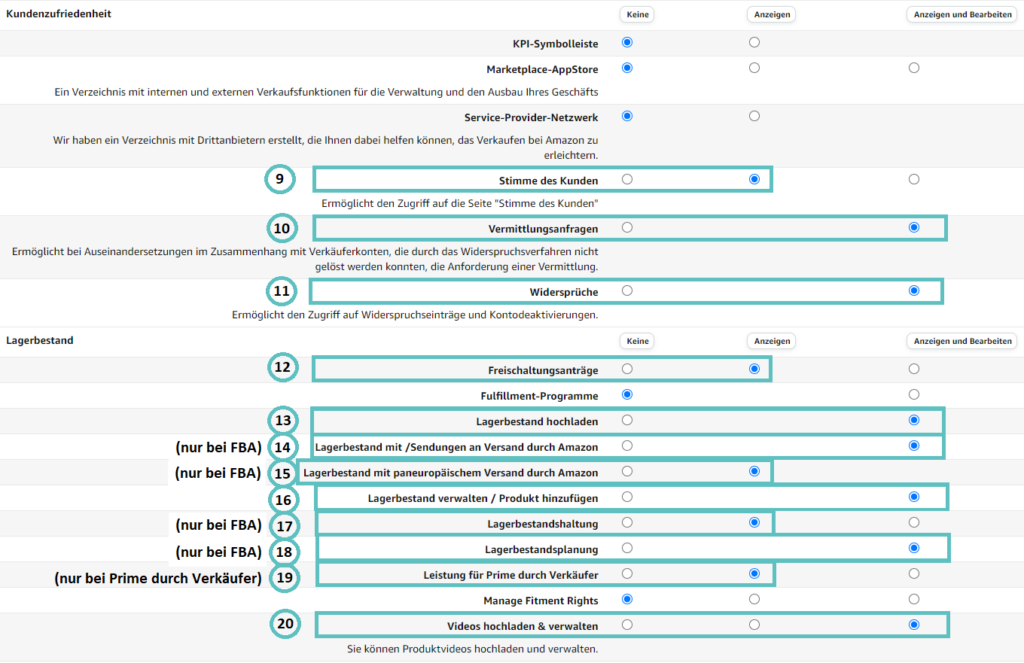This screenshot has height=663, width=1024.
Task: Select Keine for KPI-Symbolleiste
Action: pyautogui.click(x=627, y=42)
